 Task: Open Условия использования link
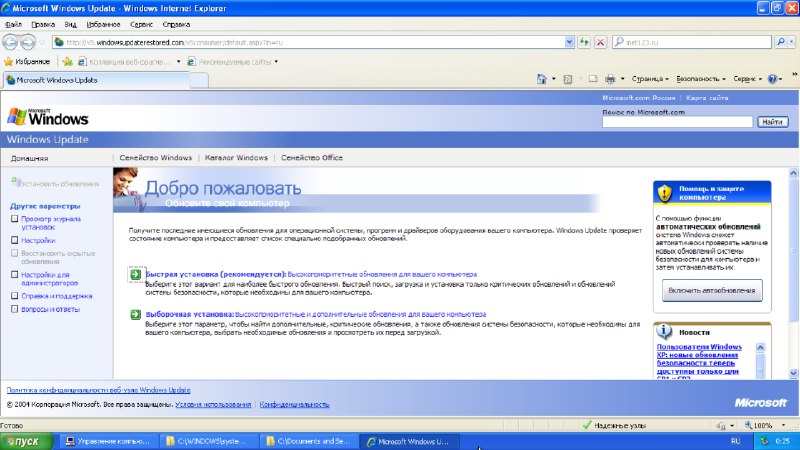[x=213, y=404]
